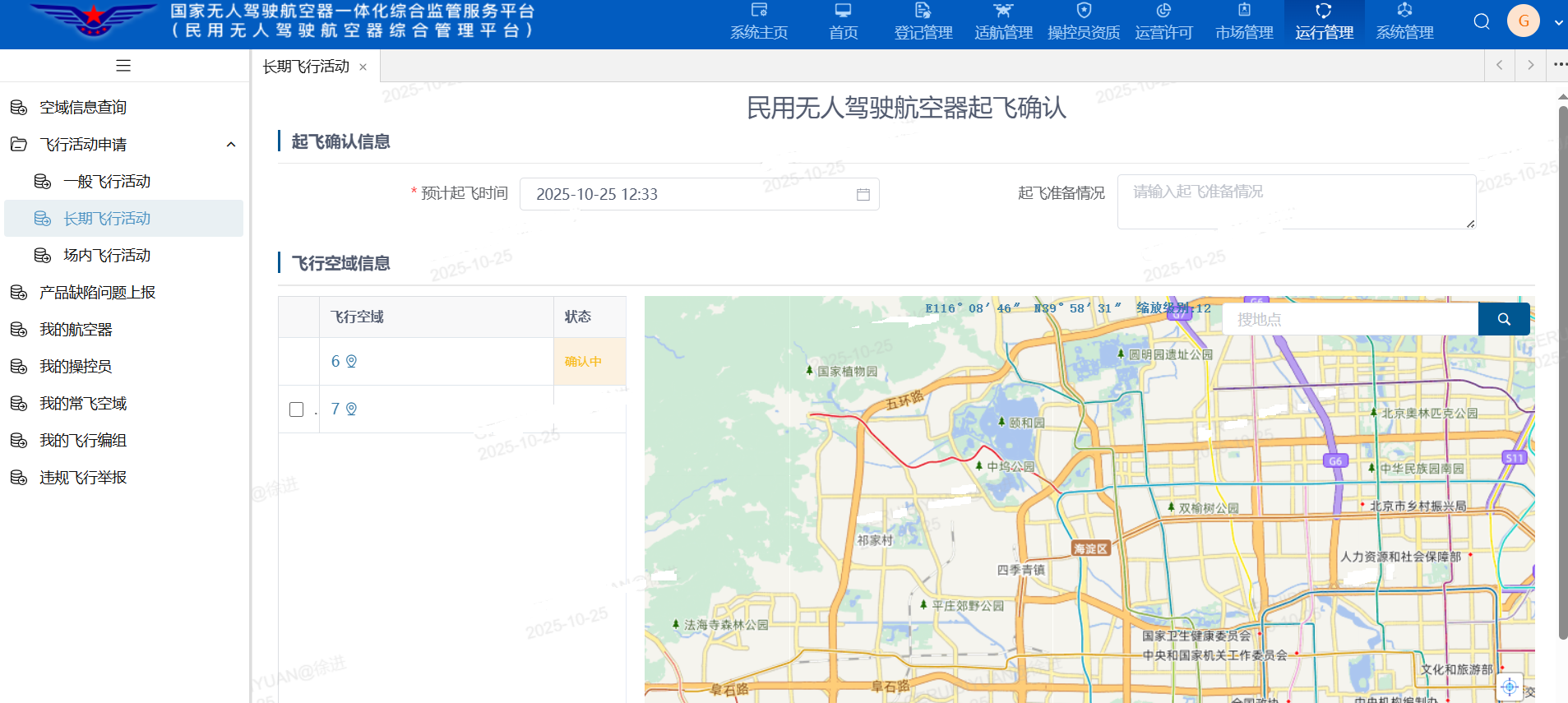The image size is (1568, 703).
Task: Collapse sidebar with hamburger menu icon
Action: pos(123,66)
